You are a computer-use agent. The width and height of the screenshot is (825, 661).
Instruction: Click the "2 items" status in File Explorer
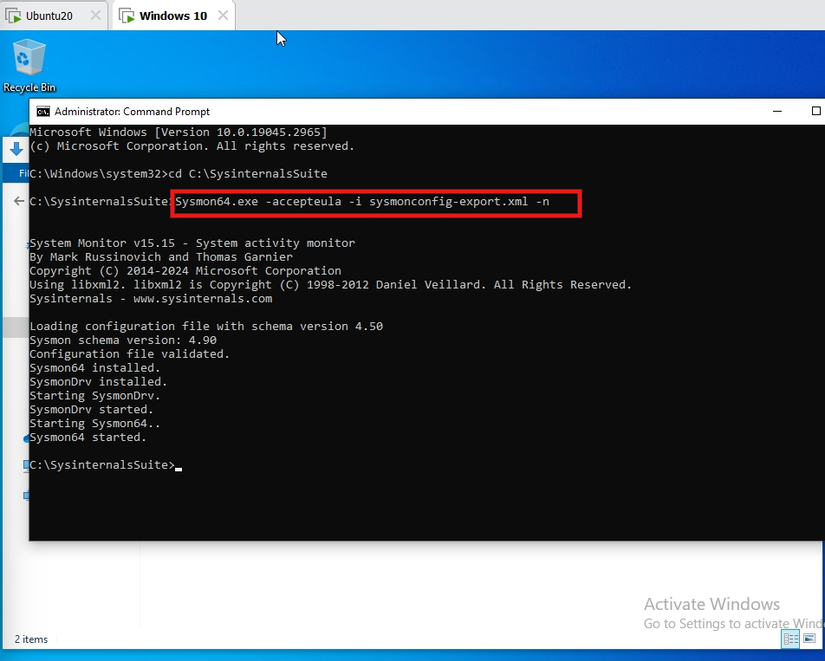(31, 639)
